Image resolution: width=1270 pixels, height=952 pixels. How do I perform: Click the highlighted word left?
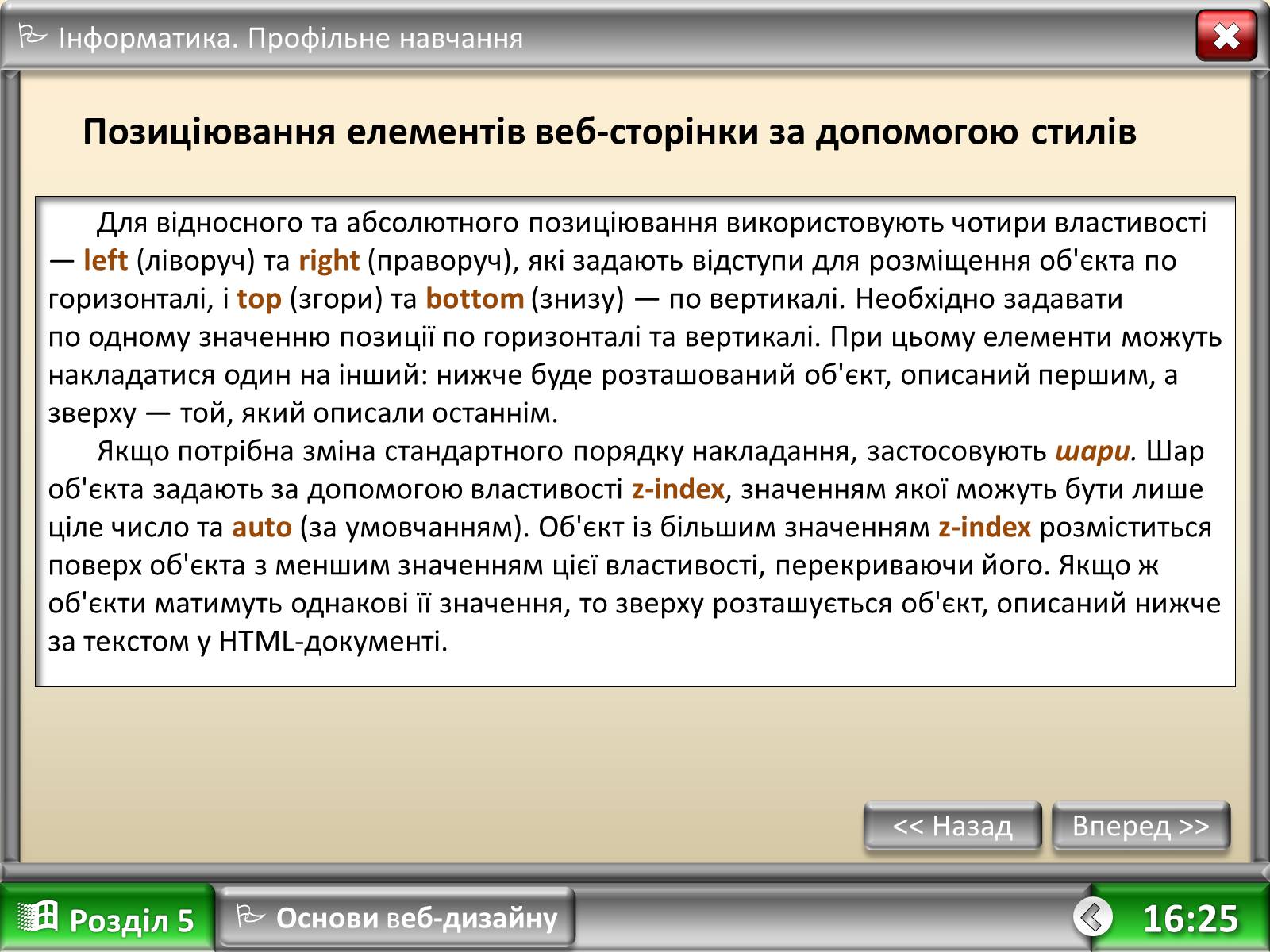click(x=106, y=261)
